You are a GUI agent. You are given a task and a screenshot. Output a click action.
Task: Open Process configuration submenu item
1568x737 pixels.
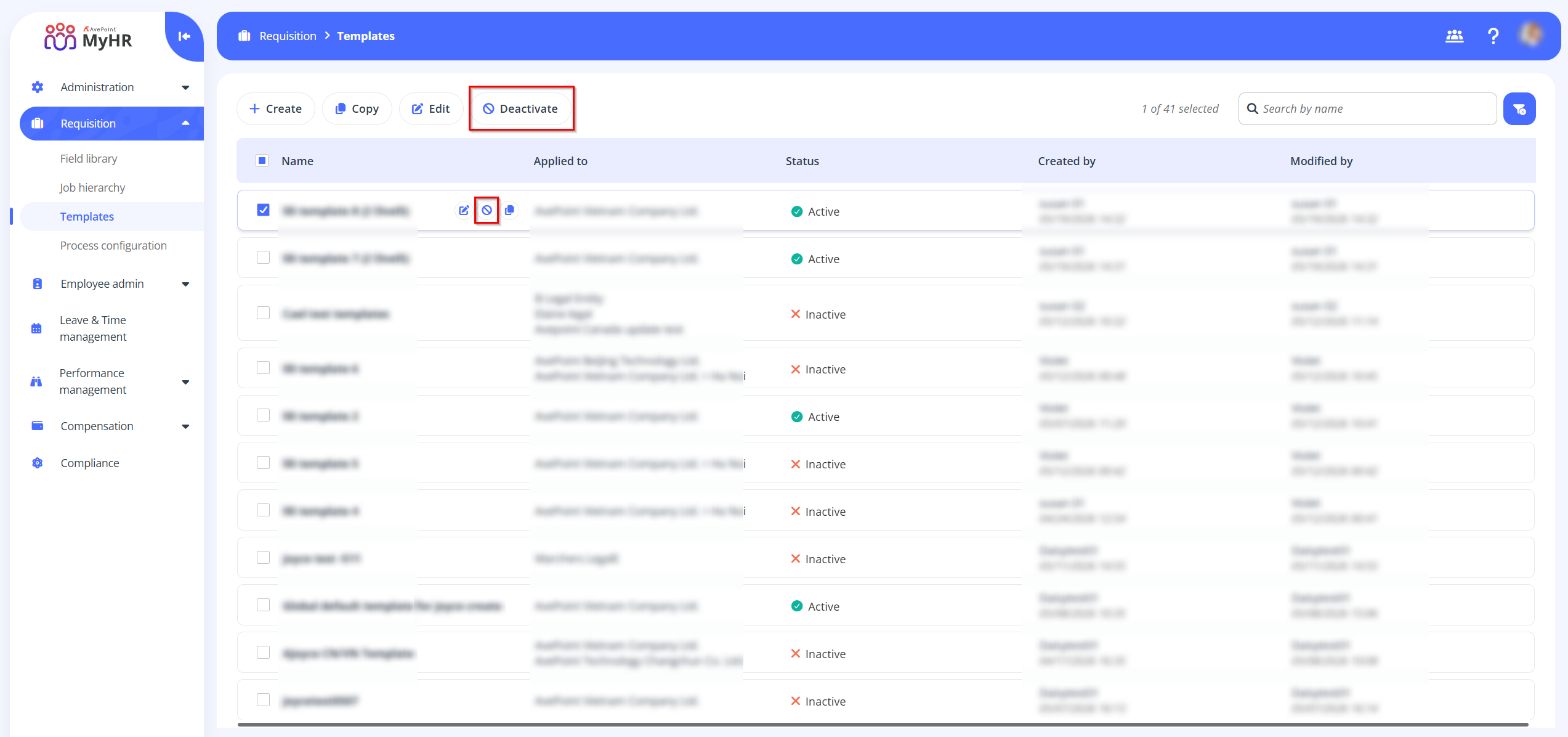pyautogui.click(x=113, y=245)
